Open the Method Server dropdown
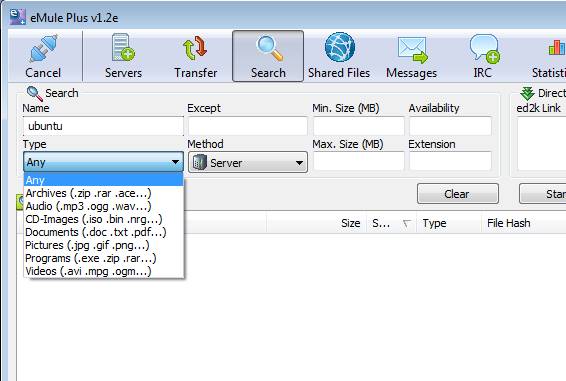This screenshot has height=381, width=566. [248, 162]
